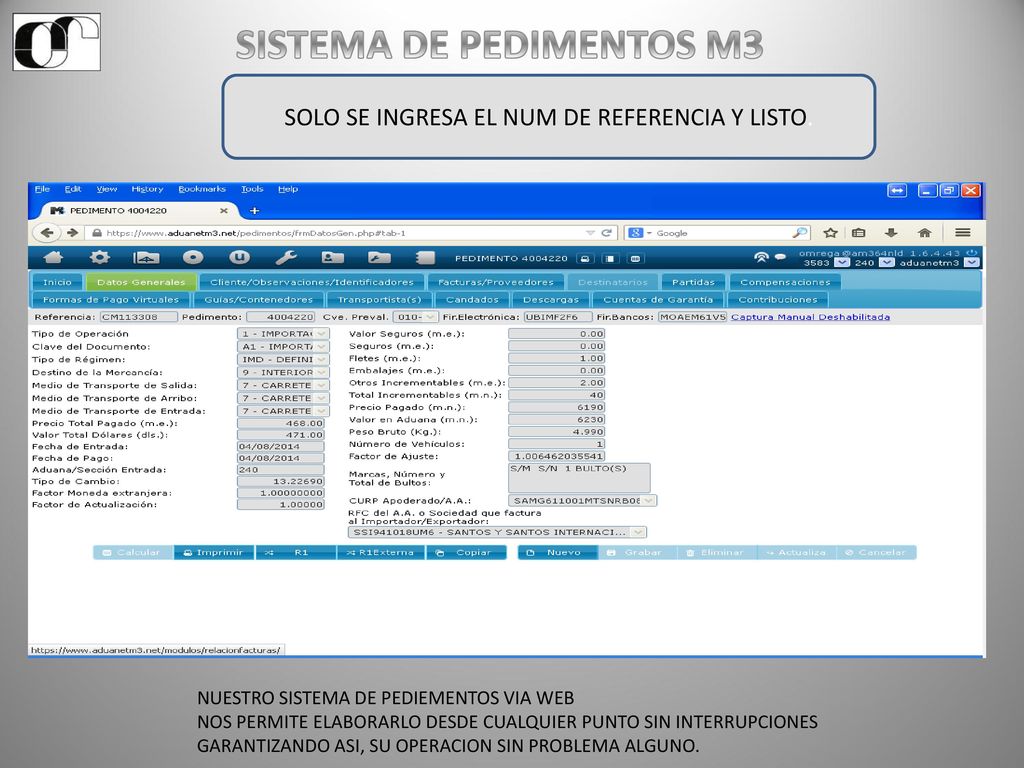Switch to the Transportista(s) tab
This screenshot has width=1024, height=768.
(x=379, y=300)
